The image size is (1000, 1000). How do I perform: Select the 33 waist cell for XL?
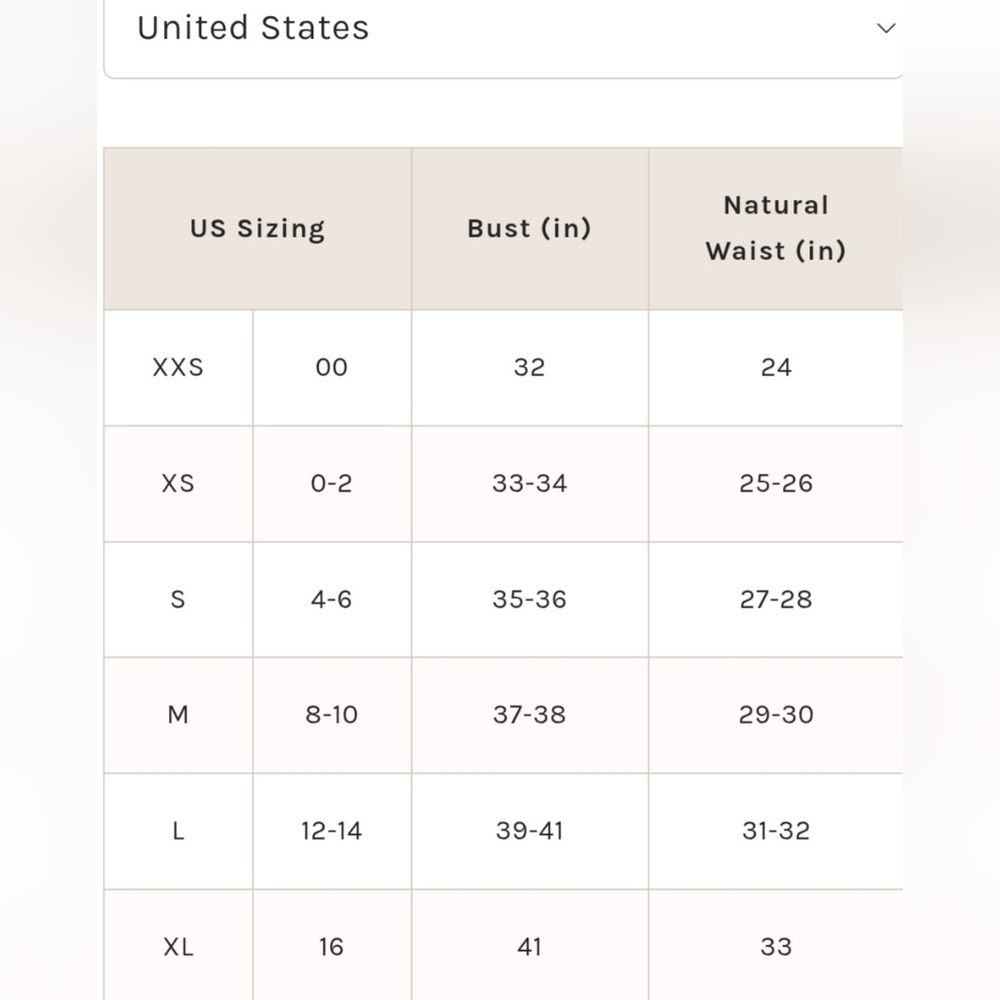tap(776, 947)
